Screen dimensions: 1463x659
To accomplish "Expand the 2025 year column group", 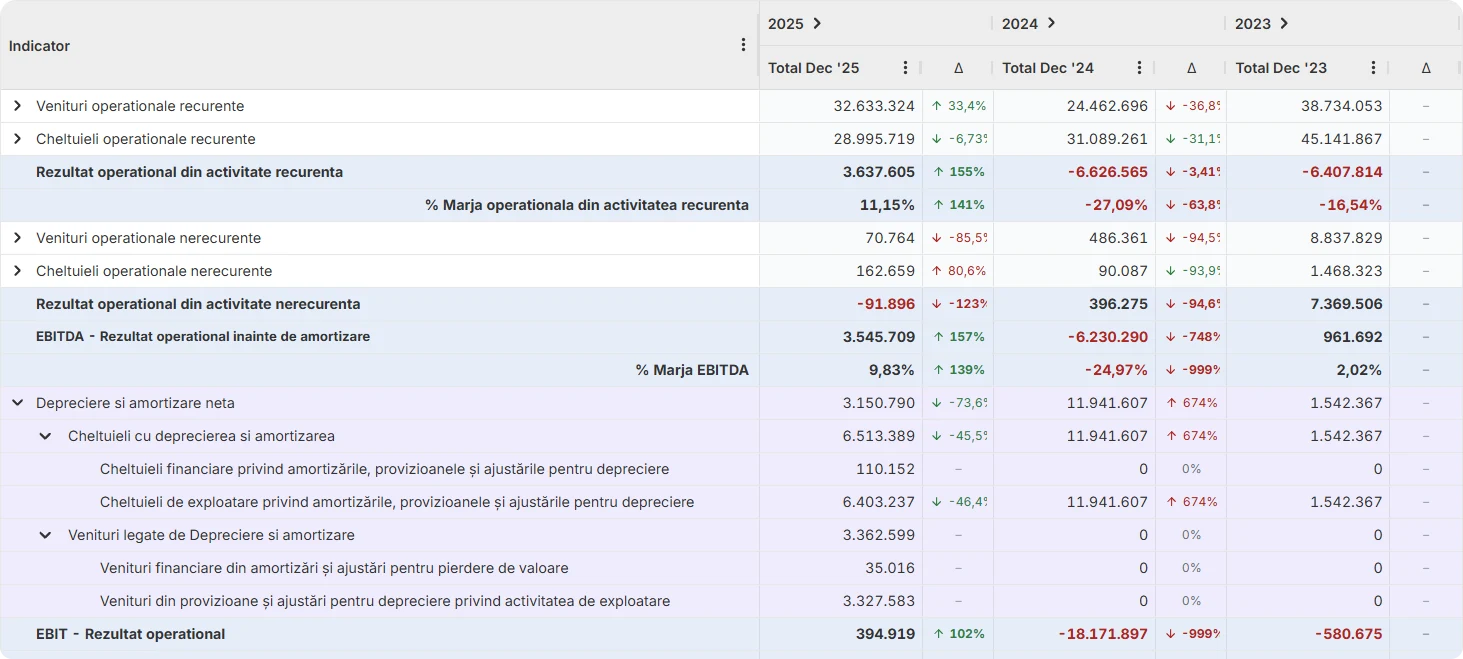I will pyautogui.click(x=817, y=23).
